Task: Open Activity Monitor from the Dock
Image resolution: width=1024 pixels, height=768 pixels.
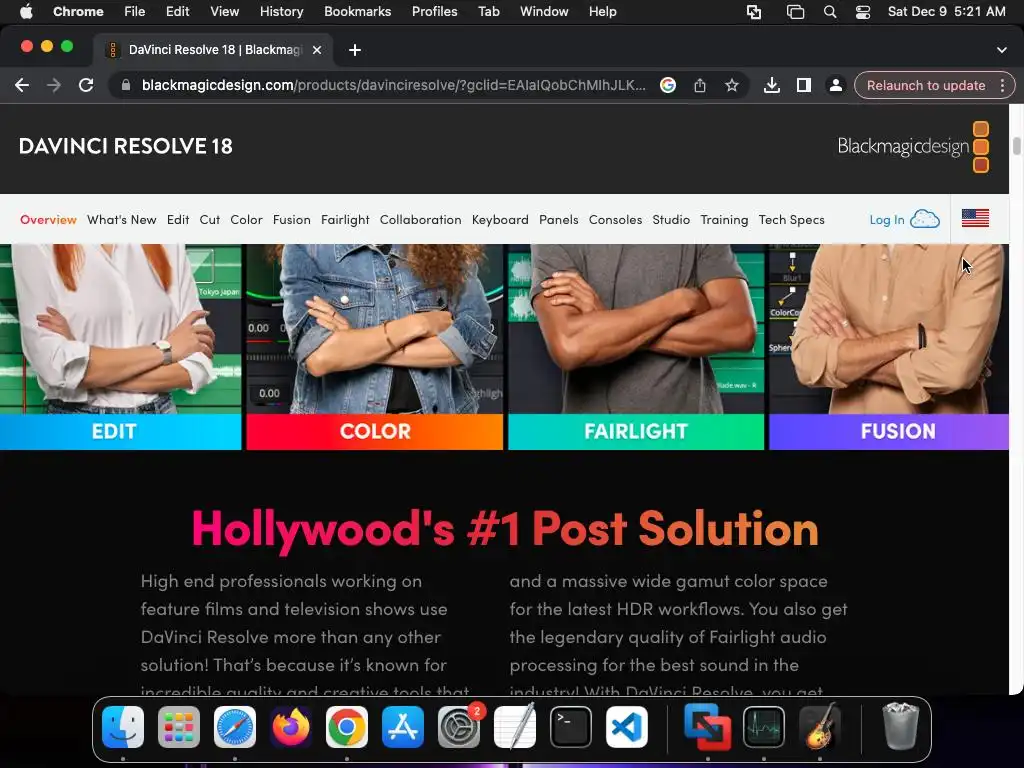Action: [x=764, y=727]
